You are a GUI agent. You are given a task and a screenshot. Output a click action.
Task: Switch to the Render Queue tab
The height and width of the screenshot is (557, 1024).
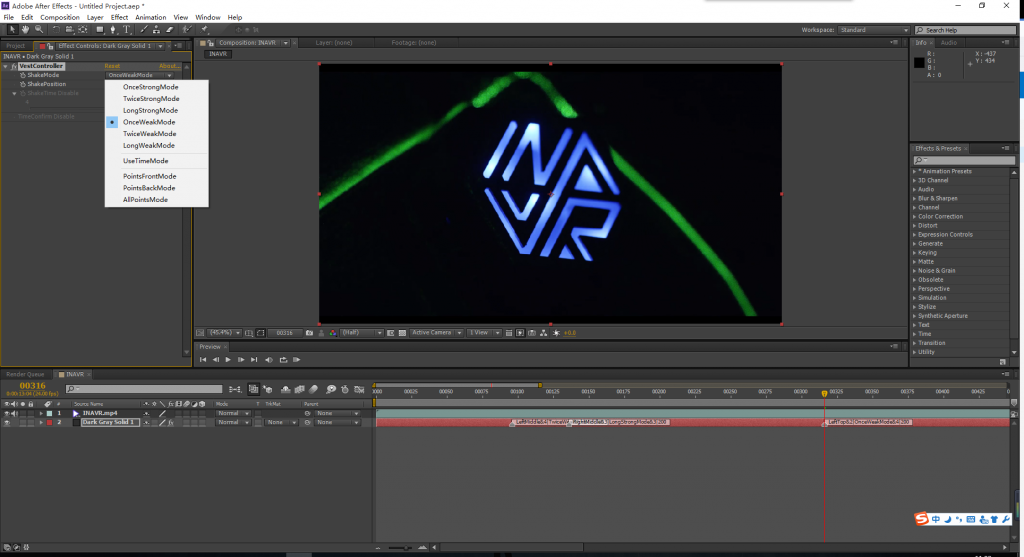pyautogui.click(x=25, y=375)
